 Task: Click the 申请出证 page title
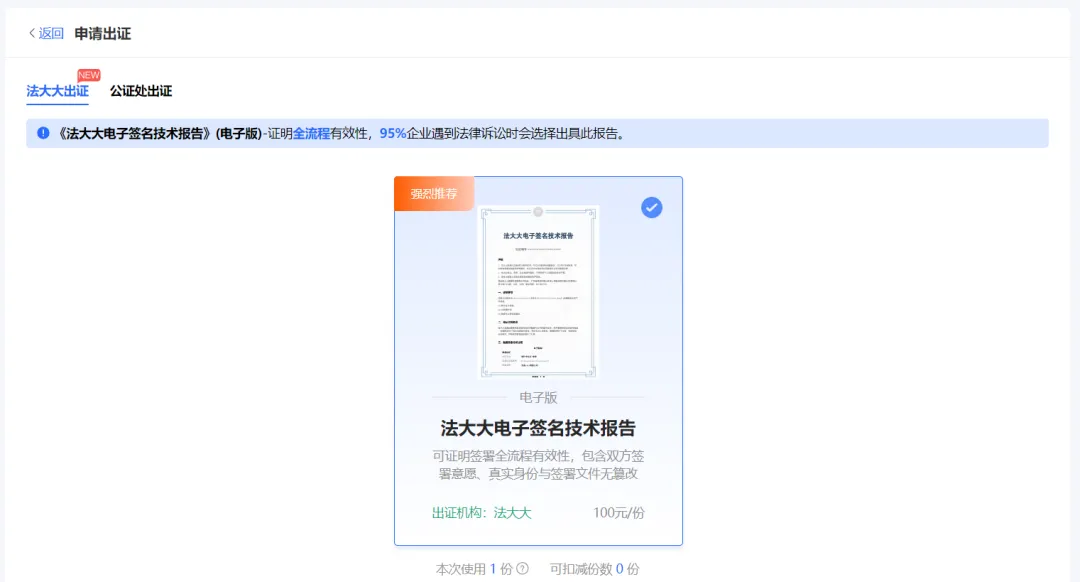tap(103, 33)
